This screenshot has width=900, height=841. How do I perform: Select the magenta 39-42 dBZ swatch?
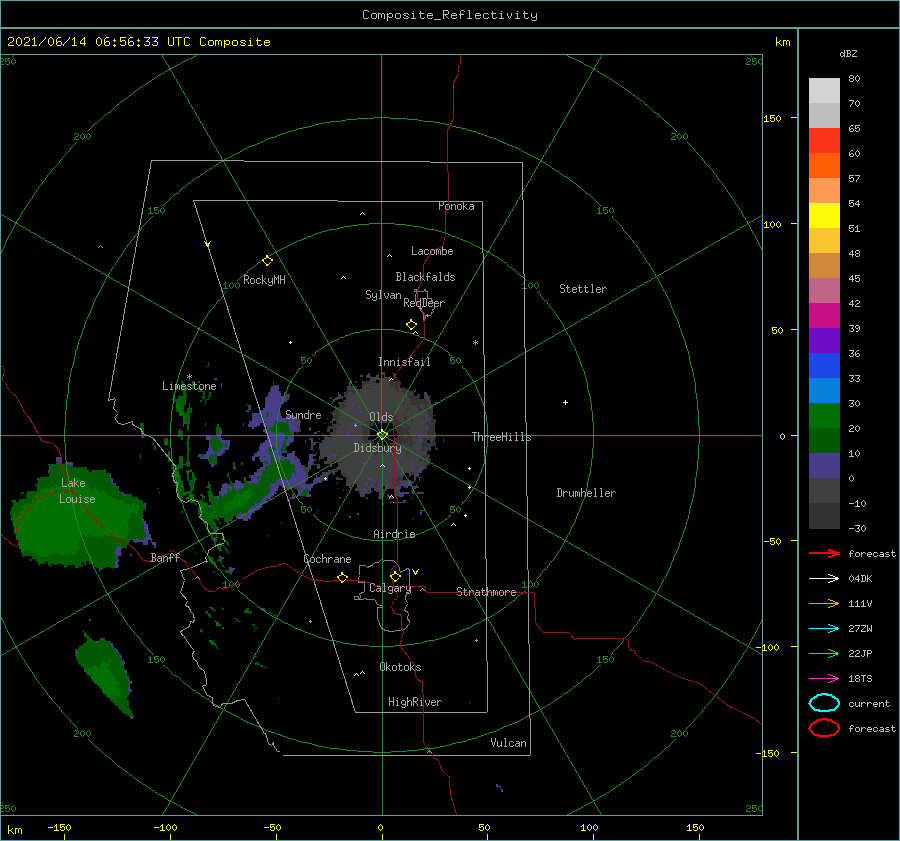[824, 316]
